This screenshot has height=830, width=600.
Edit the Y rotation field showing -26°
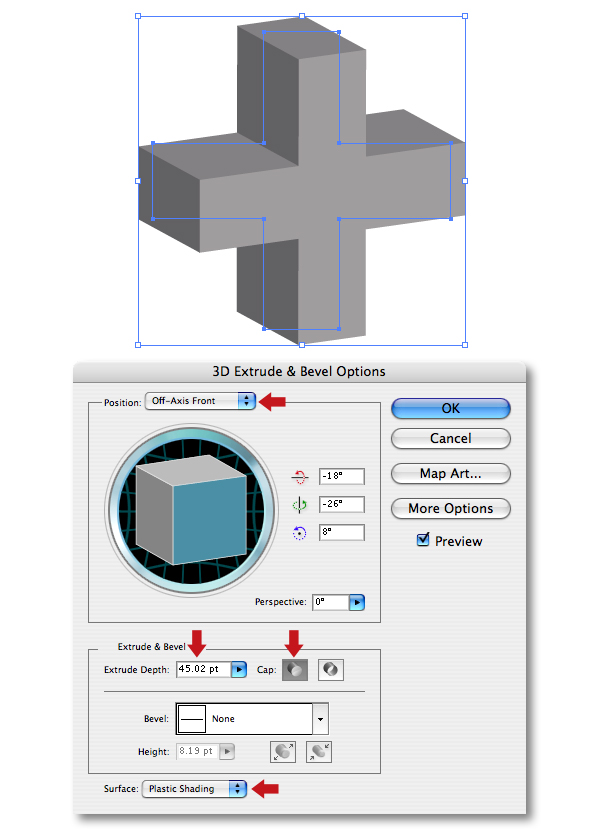(342, 504)
